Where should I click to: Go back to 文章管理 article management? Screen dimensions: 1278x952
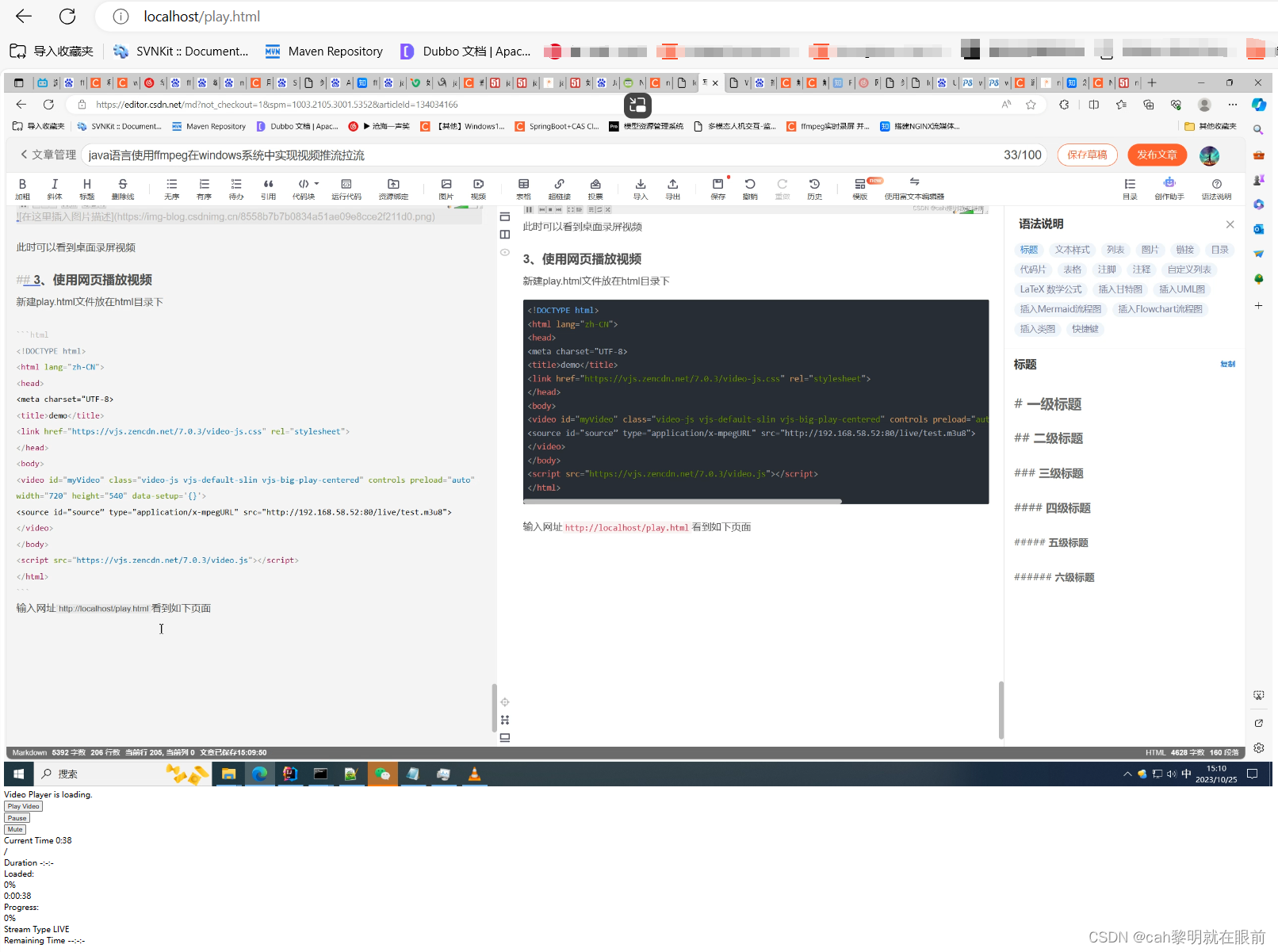click(x=48, y=155)
